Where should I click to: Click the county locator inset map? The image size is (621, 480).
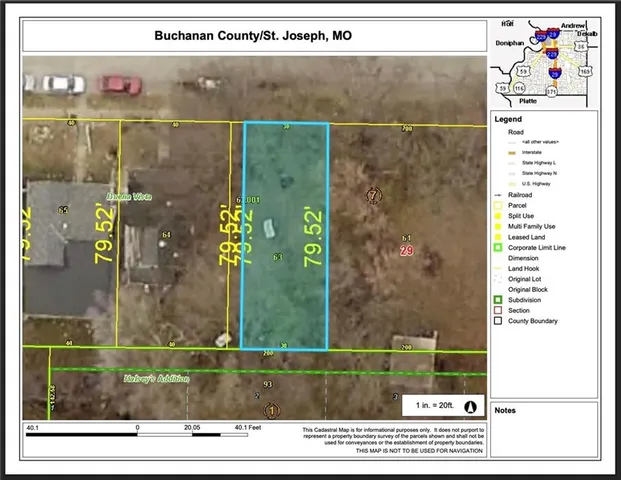[546, 64]
